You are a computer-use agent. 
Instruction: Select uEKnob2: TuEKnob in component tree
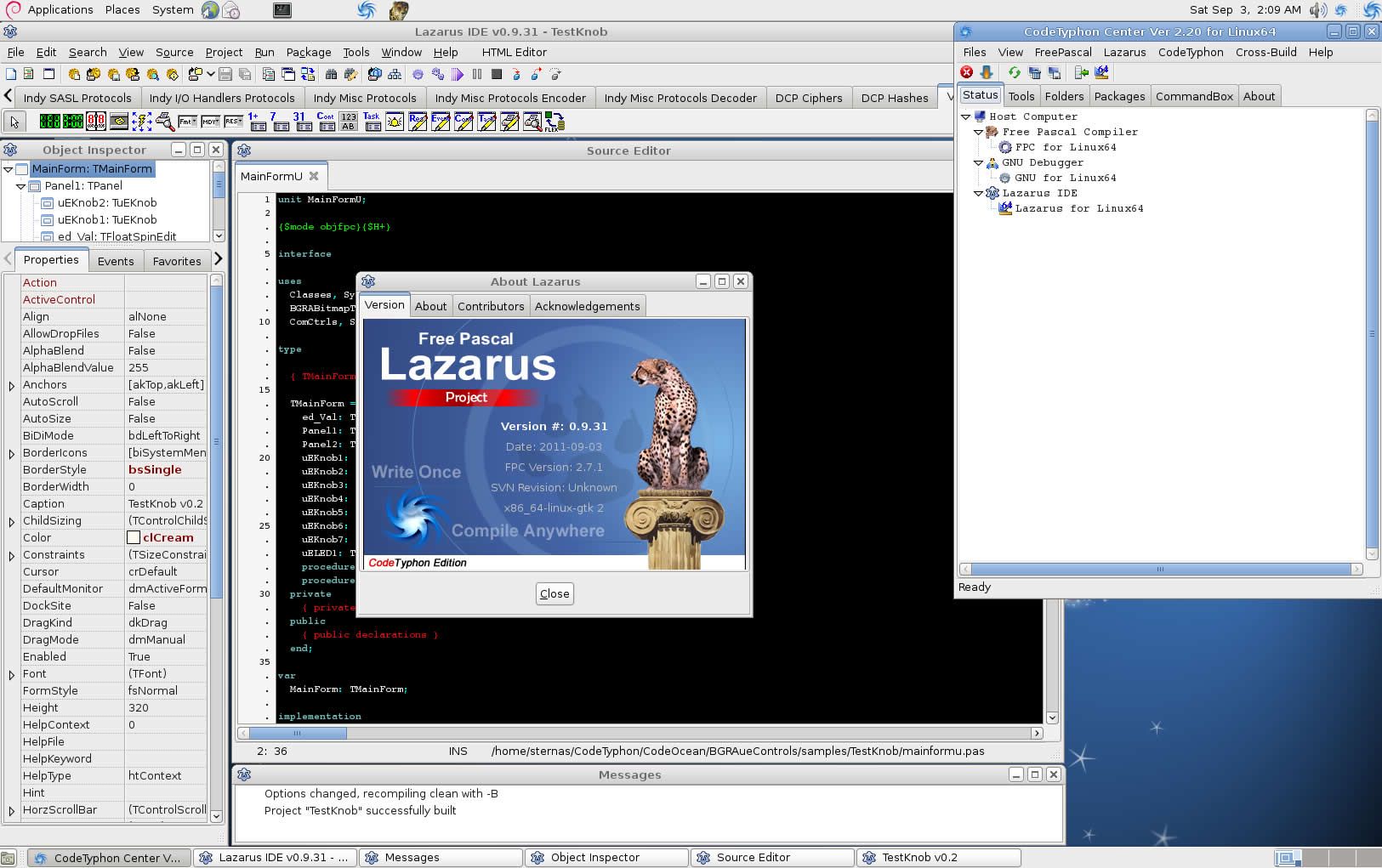click(x=107, y=202)
